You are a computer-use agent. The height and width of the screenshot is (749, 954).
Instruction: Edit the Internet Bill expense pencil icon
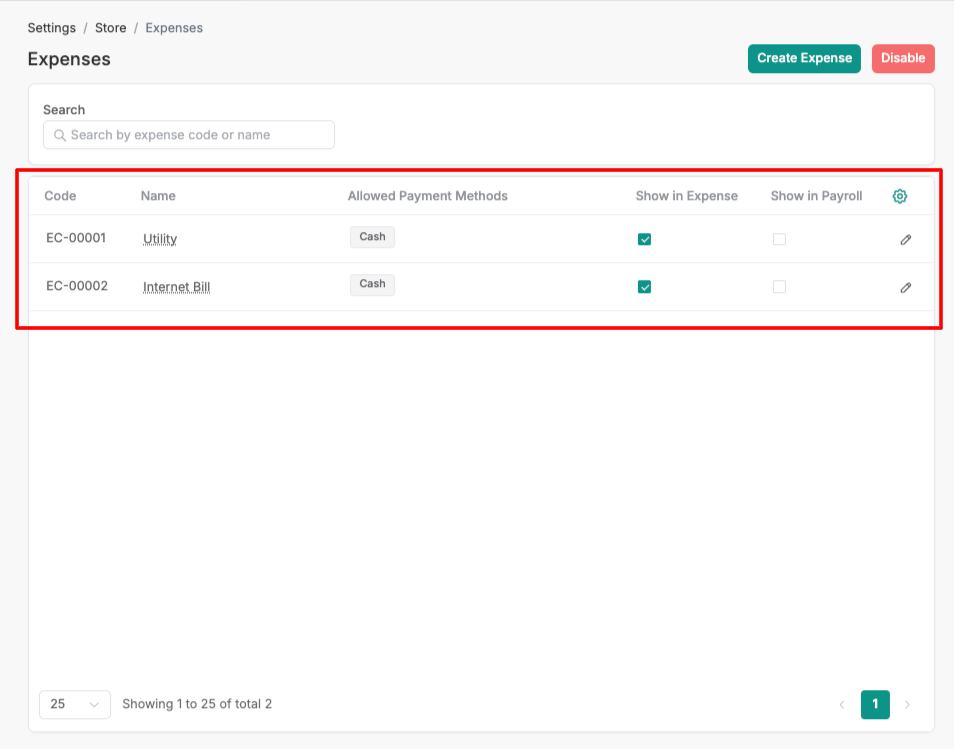905,287
